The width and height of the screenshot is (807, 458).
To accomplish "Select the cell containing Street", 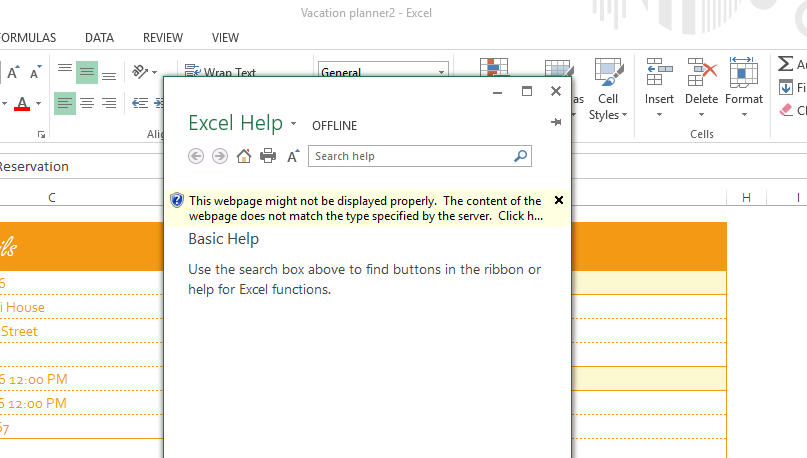I will (x=81, y=331).
